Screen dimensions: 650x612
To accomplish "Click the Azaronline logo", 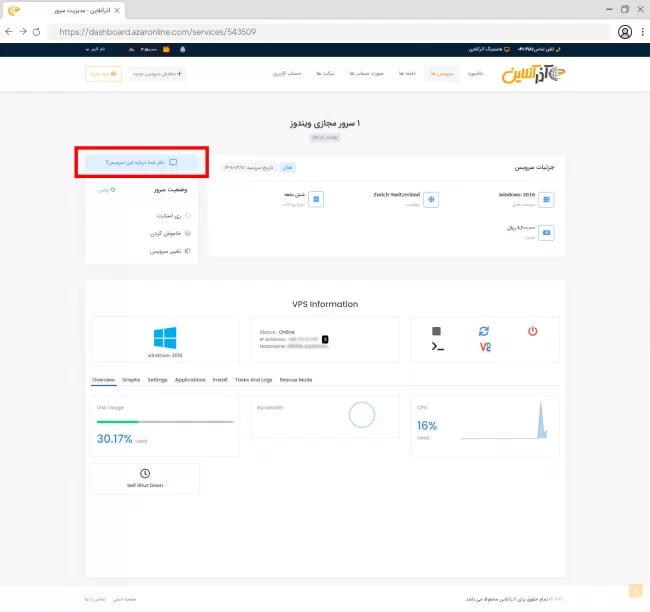I will coord(533,74).
